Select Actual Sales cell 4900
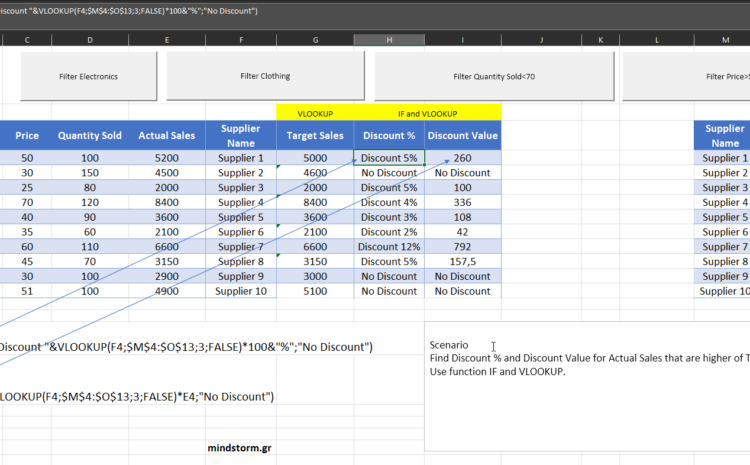 (167, 291)
